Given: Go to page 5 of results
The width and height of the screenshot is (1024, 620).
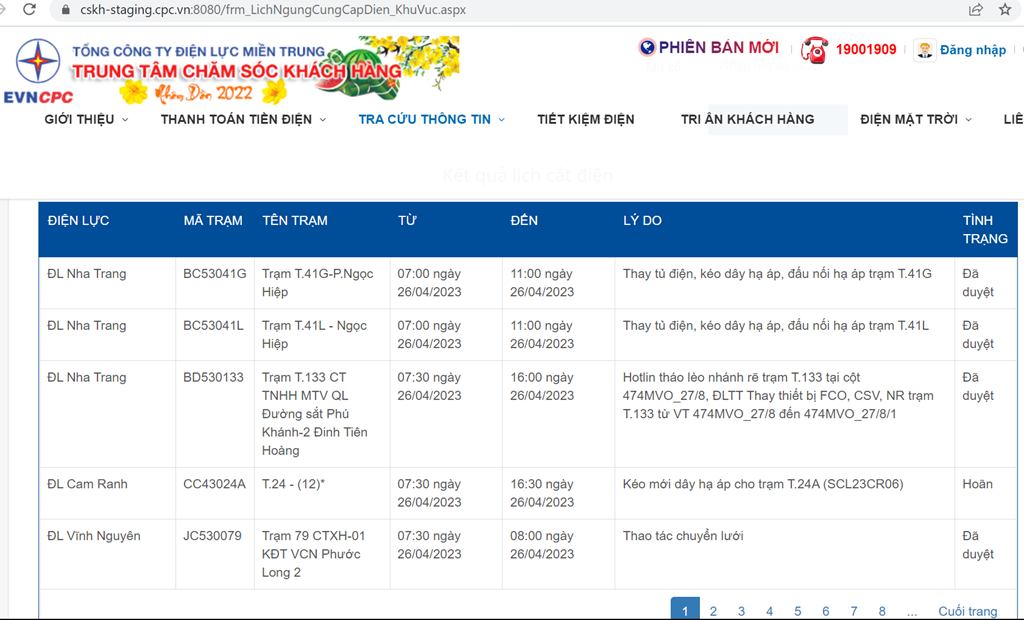Looking at the screenshot, I should pyautogui.click(x=797, y=611).
